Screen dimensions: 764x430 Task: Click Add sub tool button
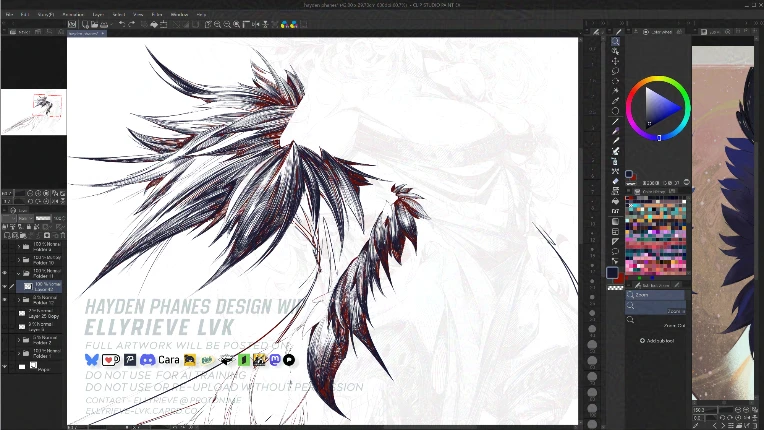[657, 341]
